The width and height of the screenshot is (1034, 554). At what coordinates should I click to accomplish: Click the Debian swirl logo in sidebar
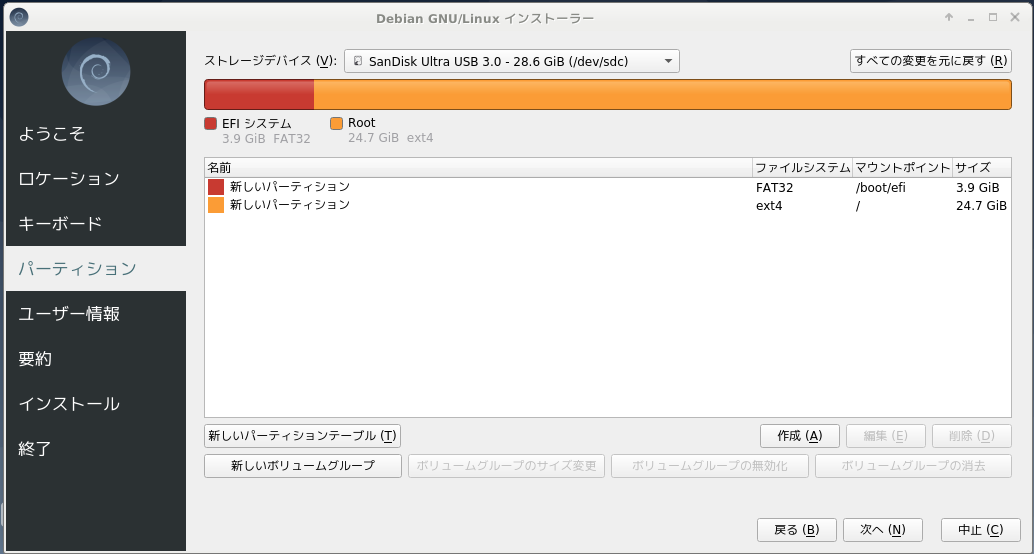(x=96, y=71)
